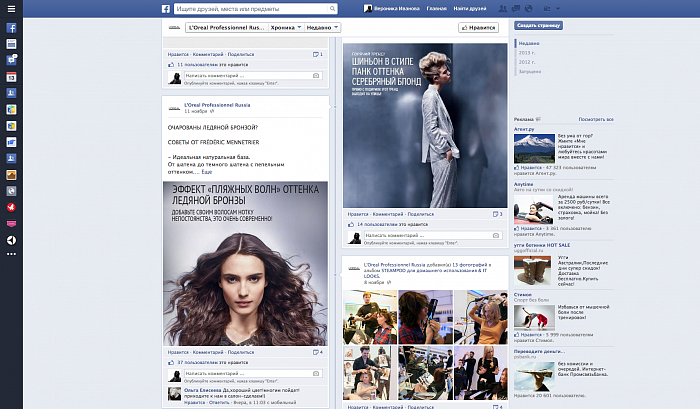Open the messages icon in the top bar

pyautogui.click(x=516, y=8)
